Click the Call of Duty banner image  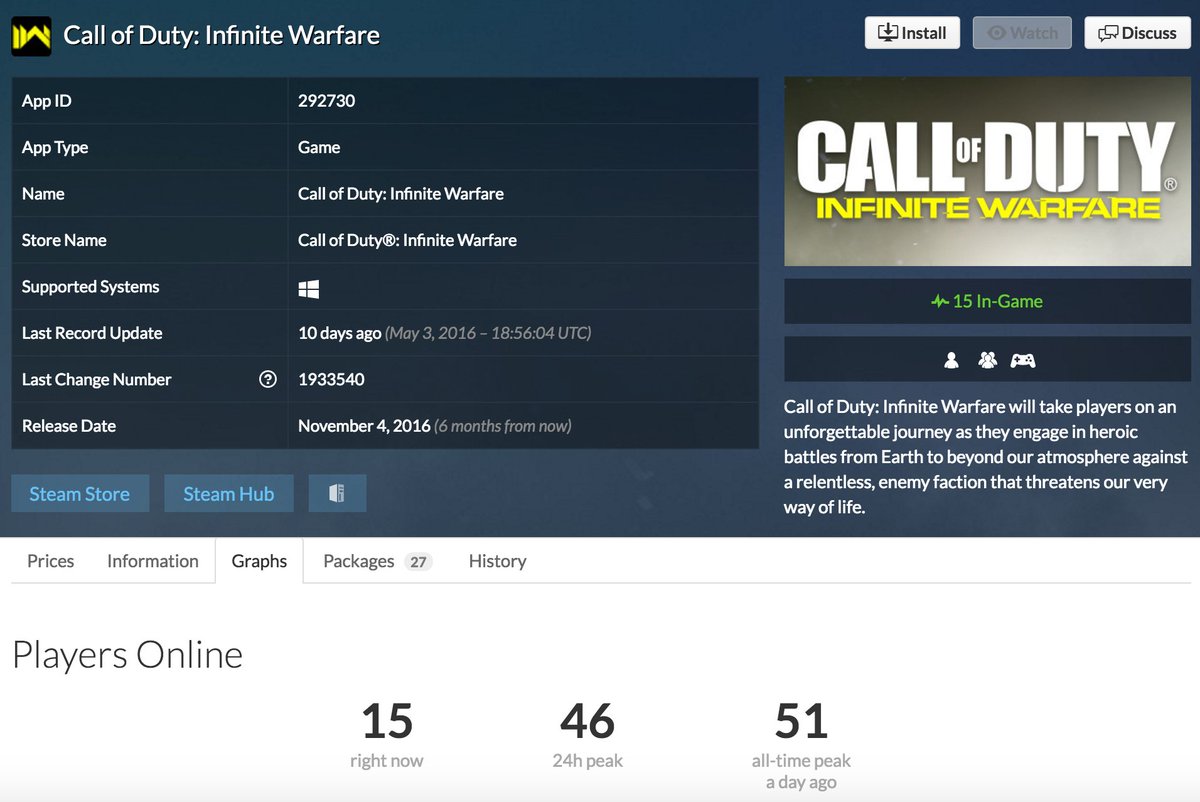tap(987, 171)
